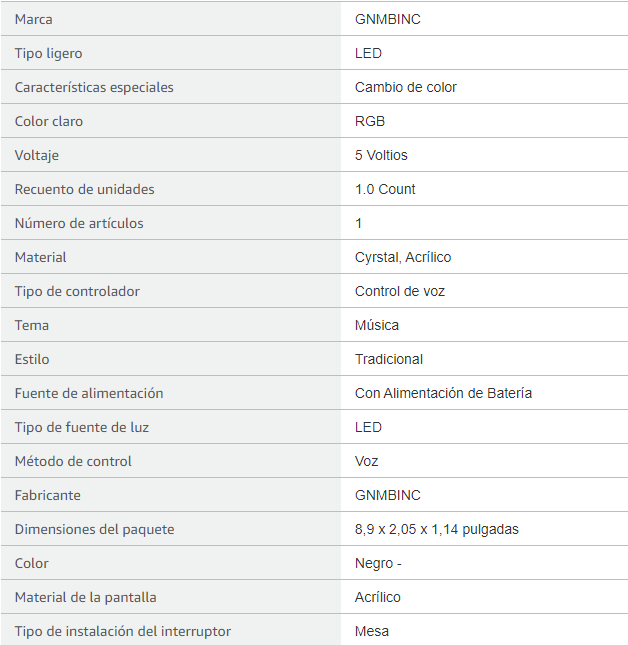The image size is (628, 645).
Task: Click the '5 Voltios' value
Action: click(x=381, y=155)
